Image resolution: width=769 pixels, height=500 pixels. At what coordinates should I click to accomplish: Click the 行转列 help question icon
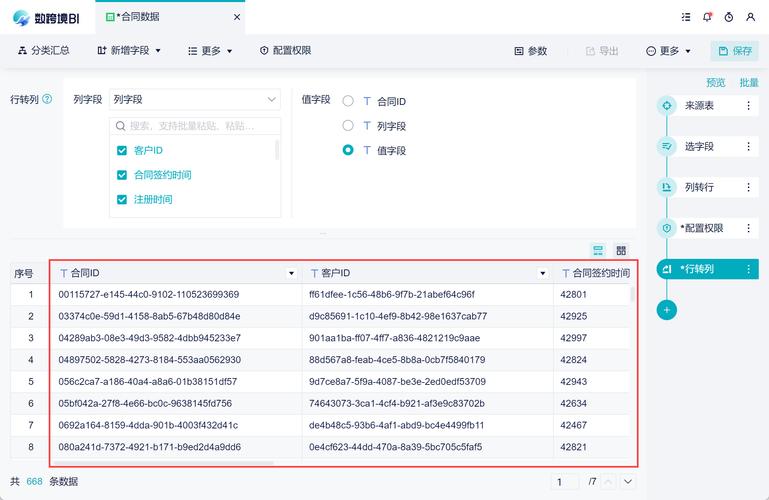click(x=47, y=99)
